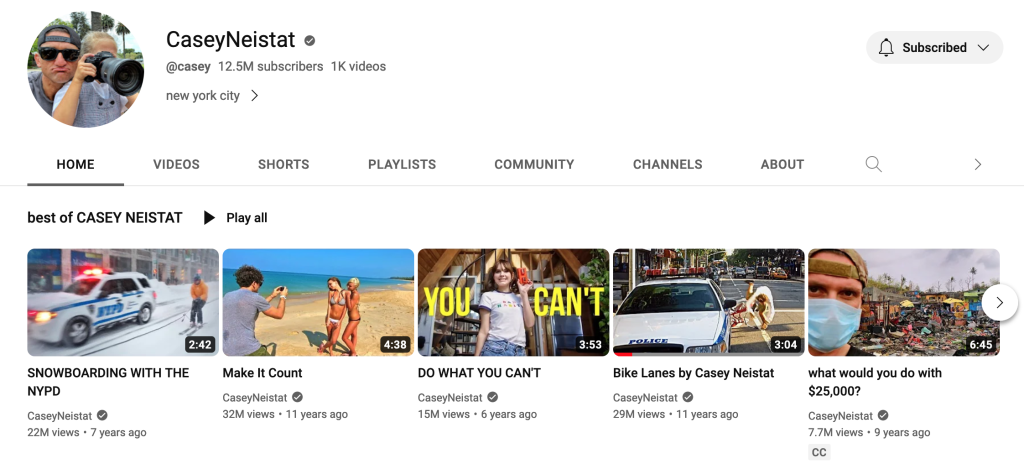Image resolution: width=1024 pixels, height=469 pixels.
Task: Click CaseyNeistat channel name under SNOWBOARDING video
Action: 59,415
